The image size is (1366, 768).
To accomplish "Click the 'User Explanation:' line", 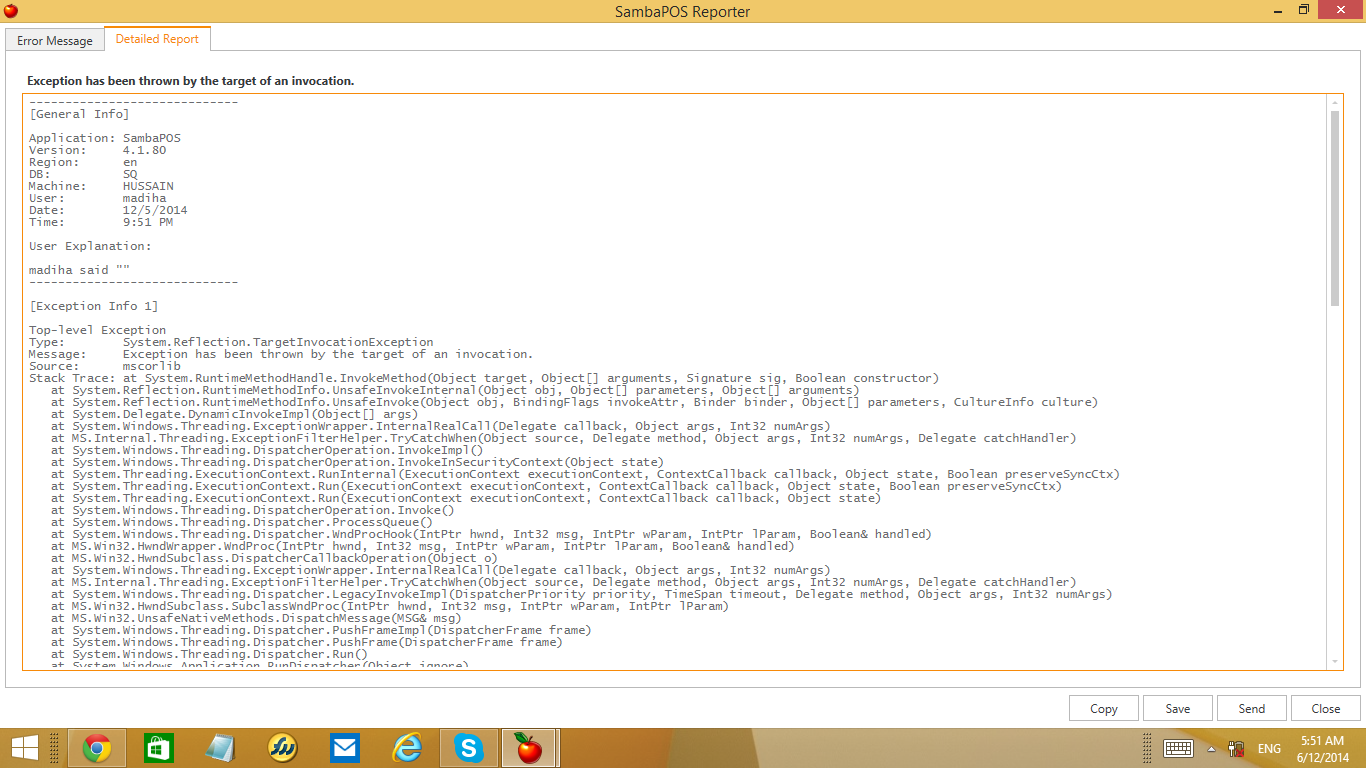I will pos(90,246).
